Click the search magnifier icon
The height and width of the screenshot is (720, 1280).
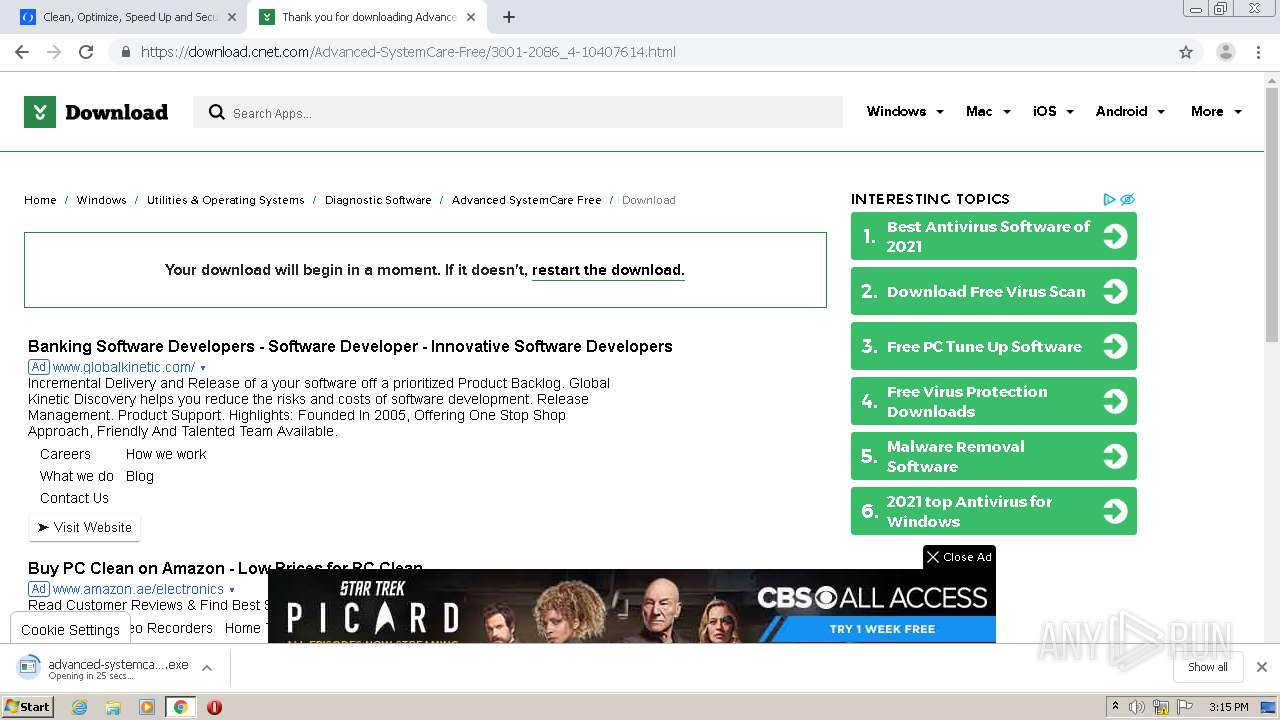216,112
